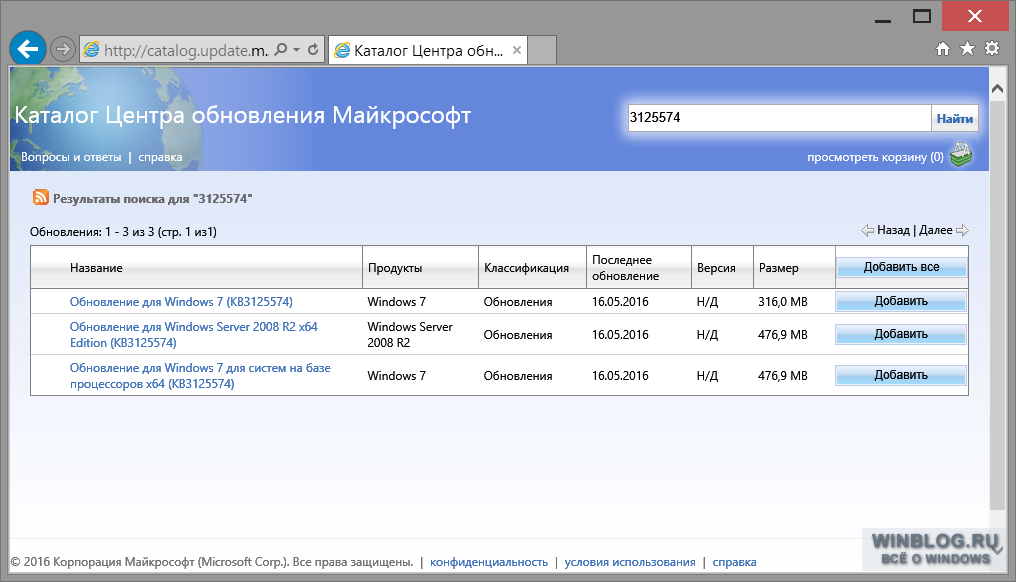Click the left arrow icon beside Назад
This screenshot has height=582, width=1016.
[x=868, y=230]
